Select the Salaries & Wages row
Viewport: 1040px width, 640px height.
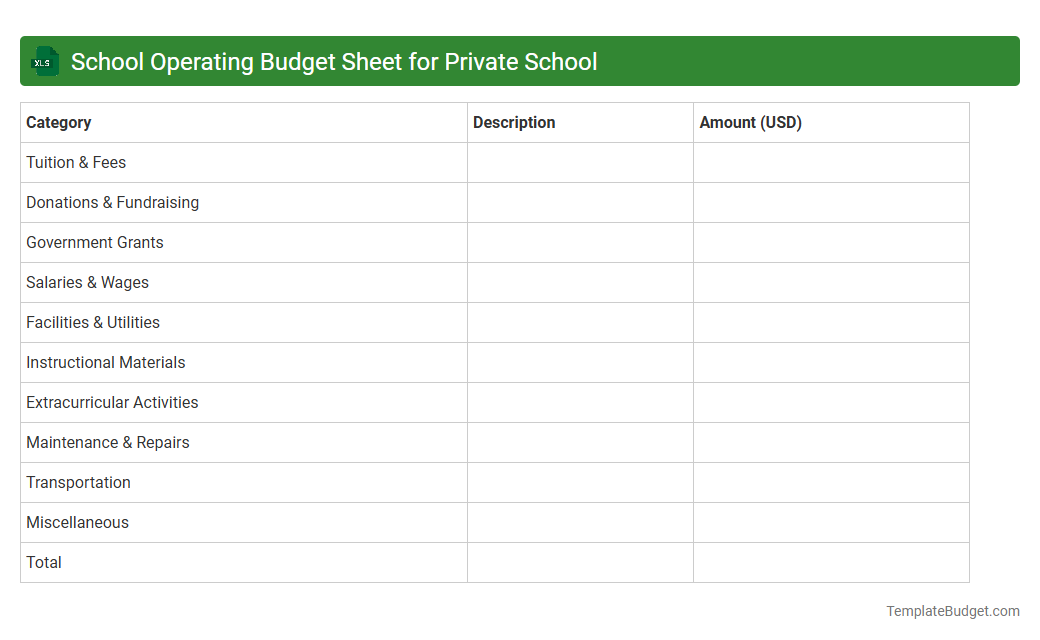pos(87,282)
